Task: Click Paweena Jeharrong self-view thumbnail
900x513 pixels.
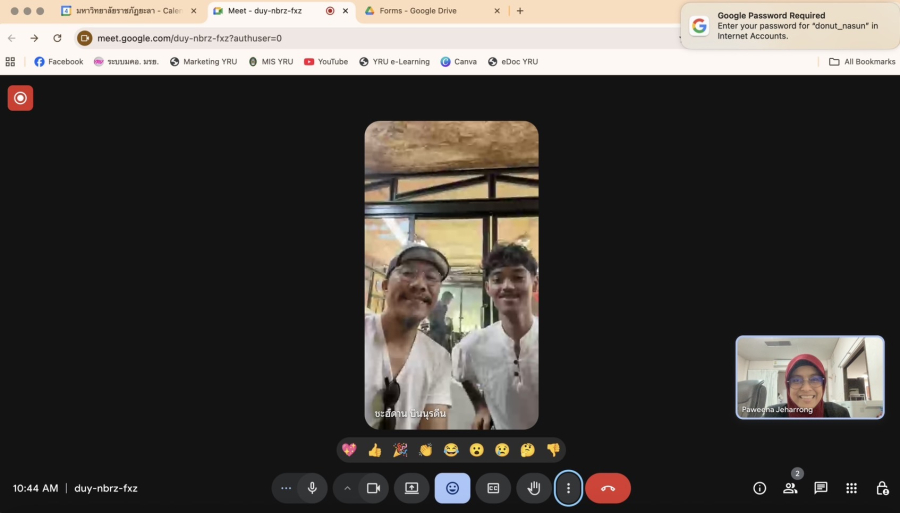Action: click(x=810, y=376)
